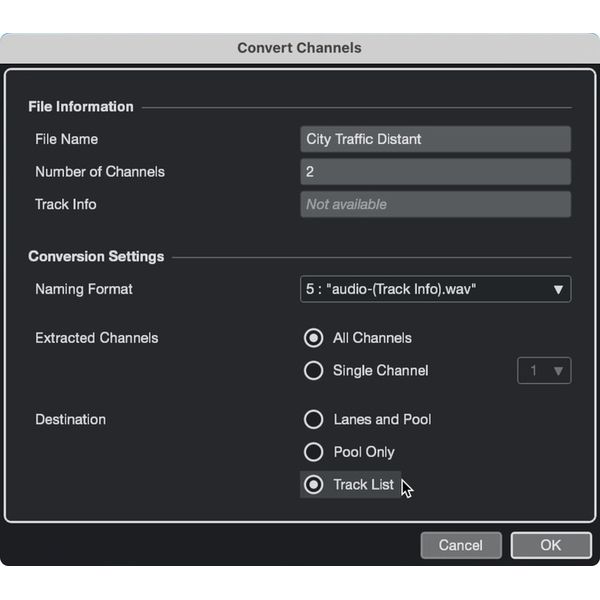Click the Convert Channels title bar
The height and width of the screenshot is (600, 600).
299,47
